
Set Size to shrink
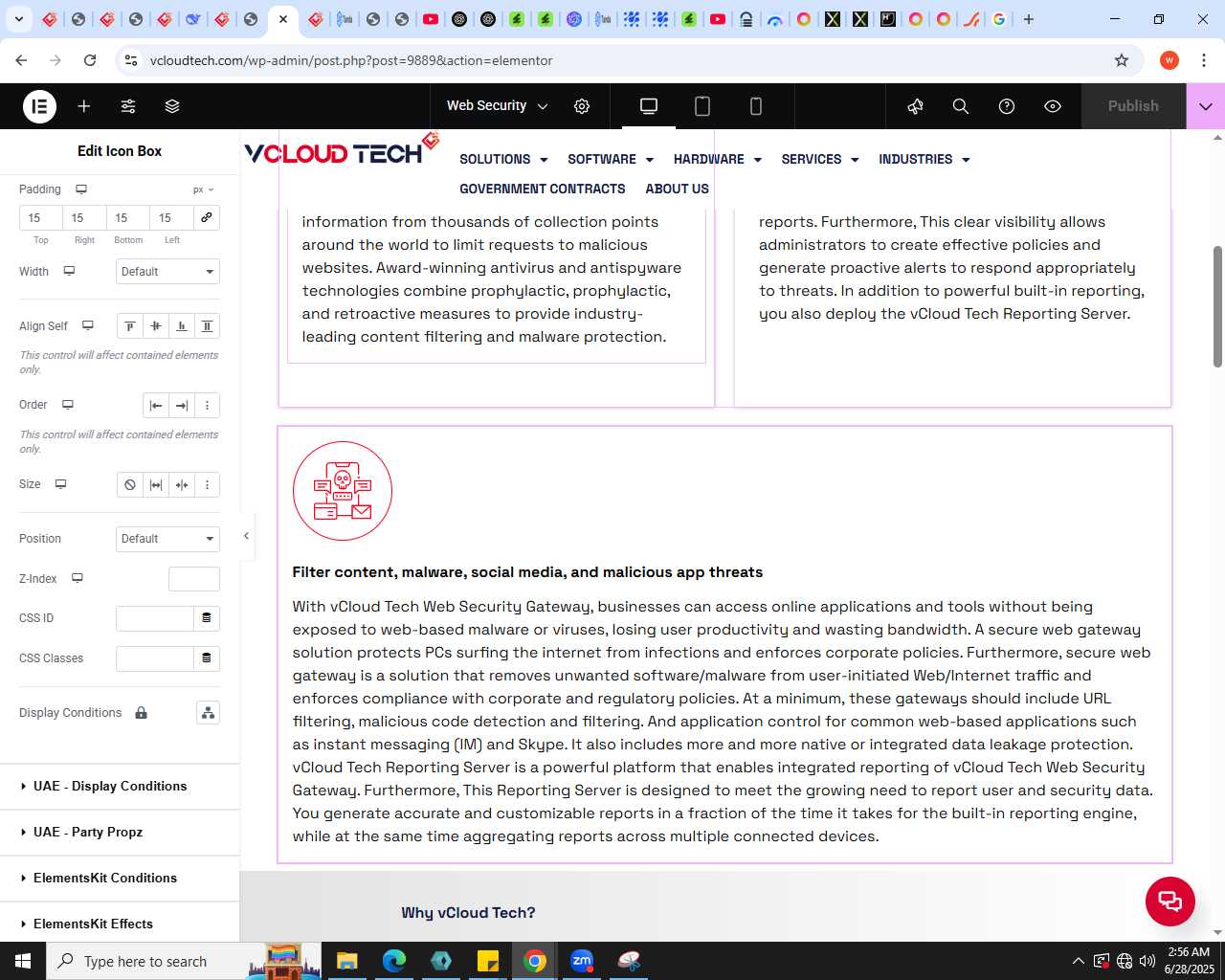pos(182,485)
